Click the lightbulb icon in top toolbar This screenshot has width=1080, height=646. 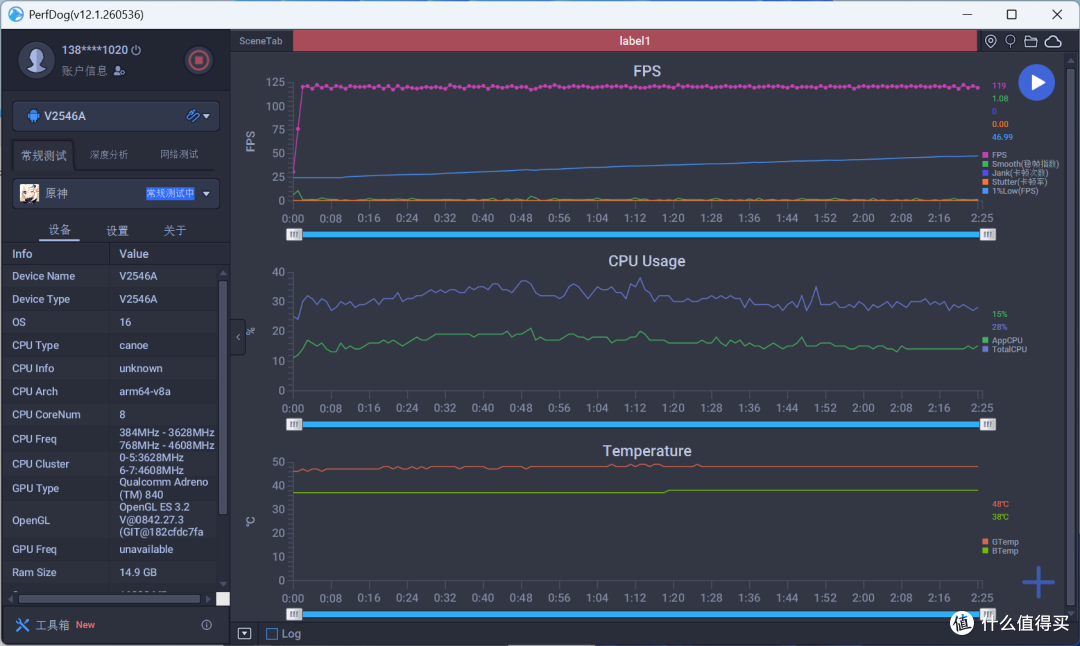(x=1010, y=41)
